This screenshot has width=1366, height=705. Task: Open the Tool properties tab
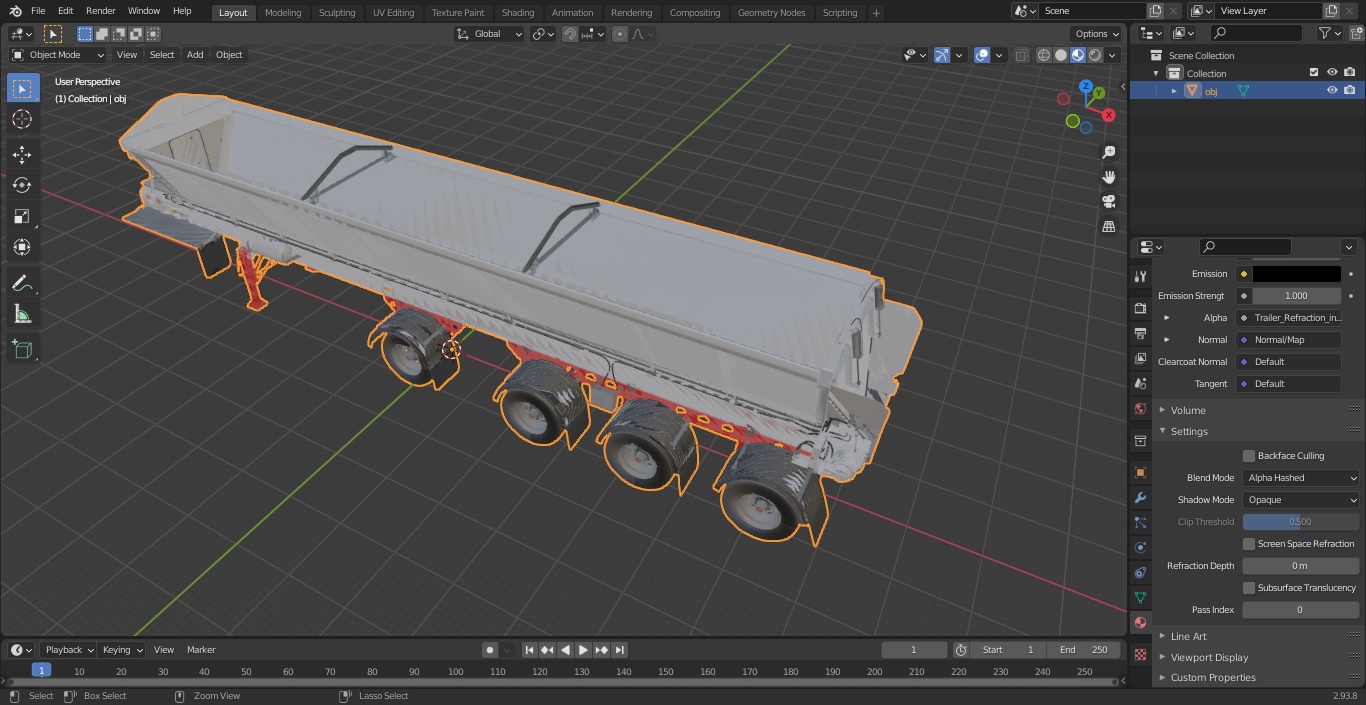(x=1140, y=276)
